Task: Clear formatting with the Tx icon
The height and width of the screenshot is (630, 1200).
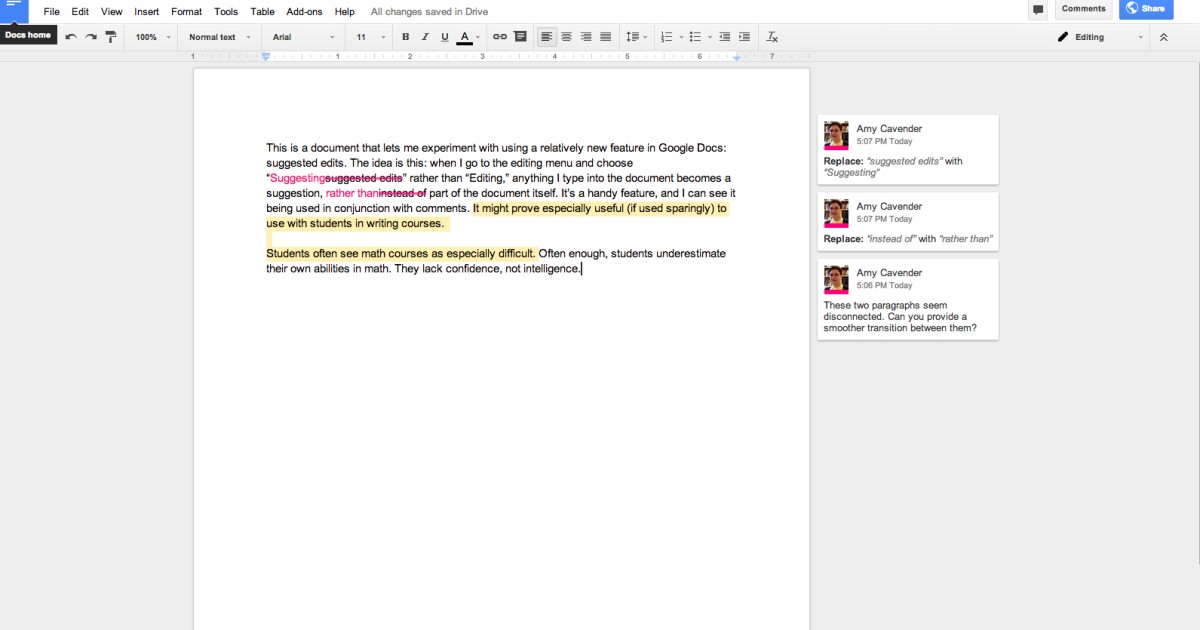Action: (x=771, y=36)
